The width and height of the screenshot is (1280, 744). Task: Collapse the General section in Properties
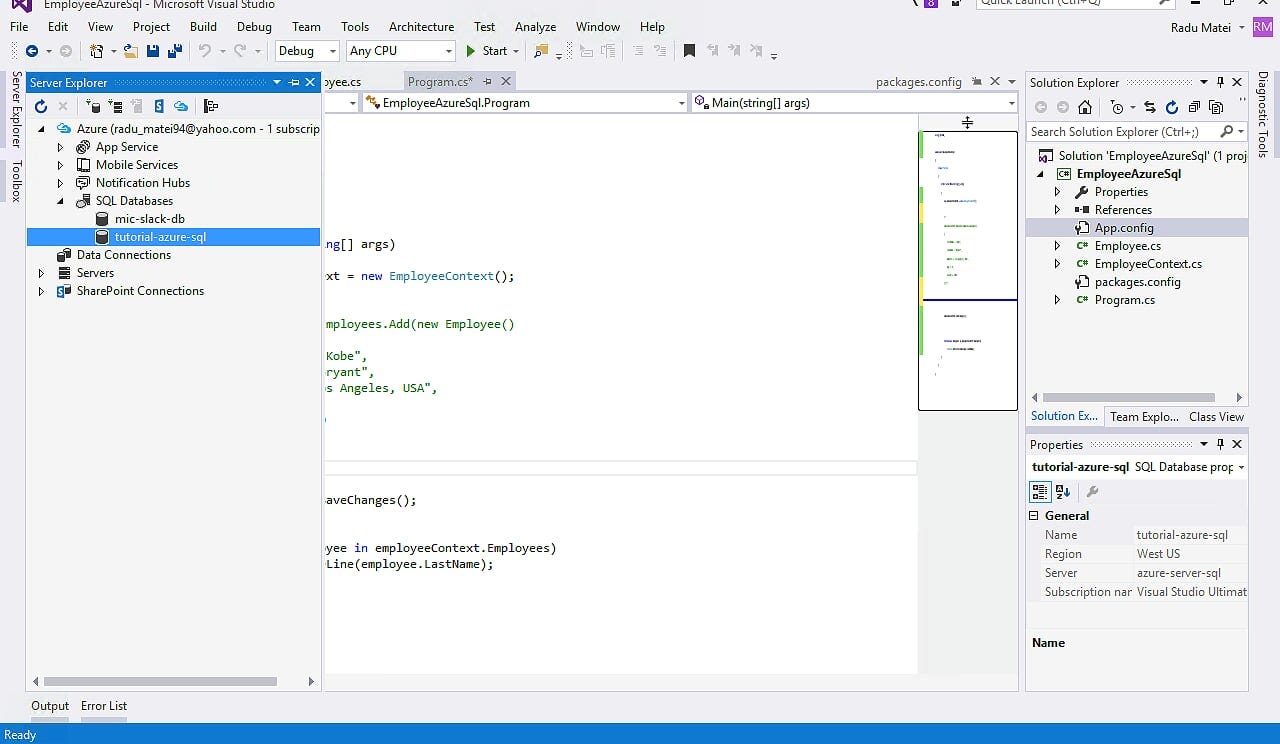point(1034,515)
